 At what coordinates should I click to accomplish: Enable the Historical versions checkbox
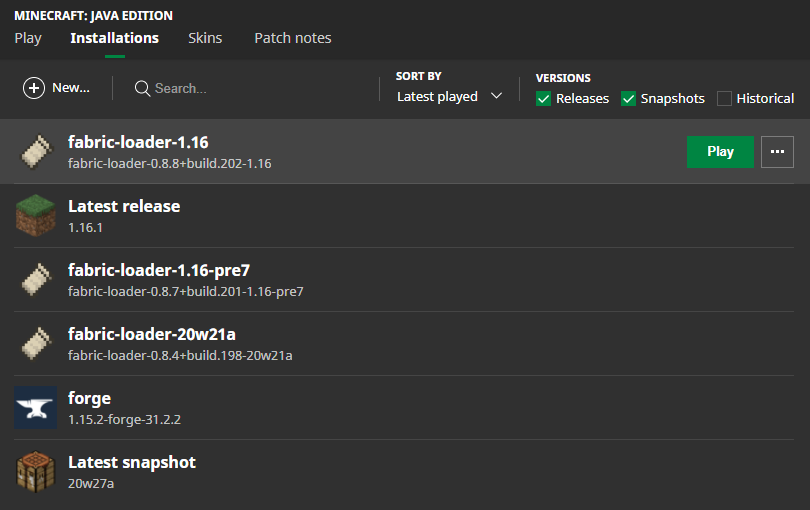(724, 98)
